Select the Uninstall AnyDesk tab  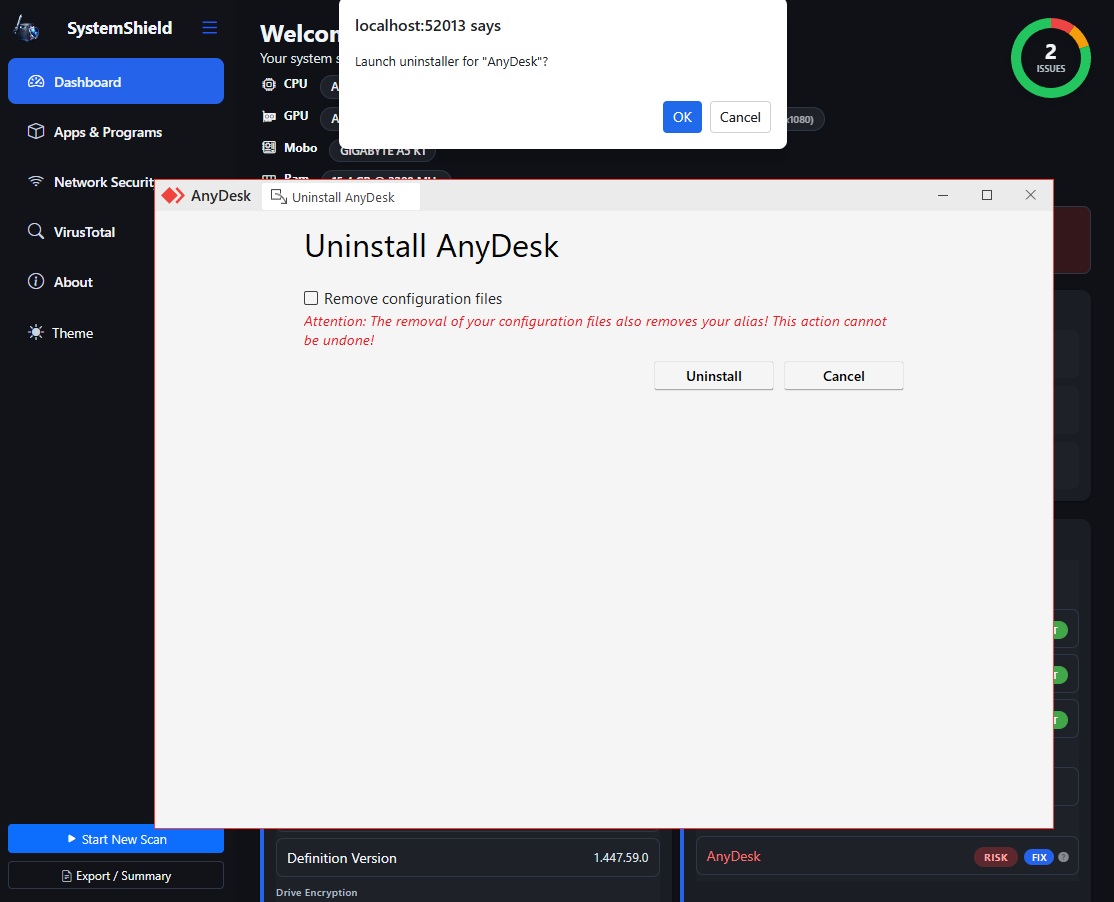[x=340, y=196]
